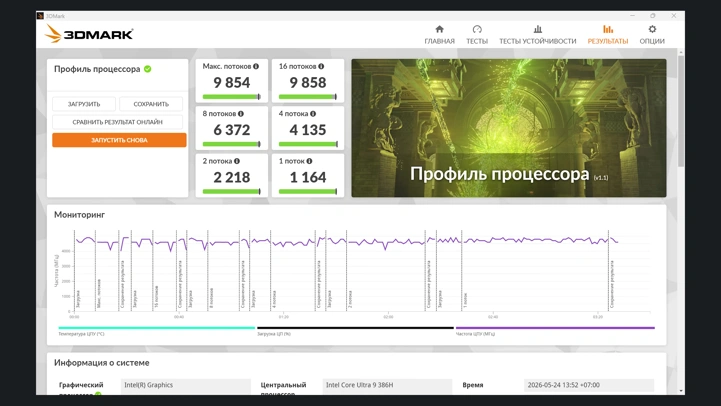
Task: Click the Сохранить button
Action: click(x=151, y=104)
